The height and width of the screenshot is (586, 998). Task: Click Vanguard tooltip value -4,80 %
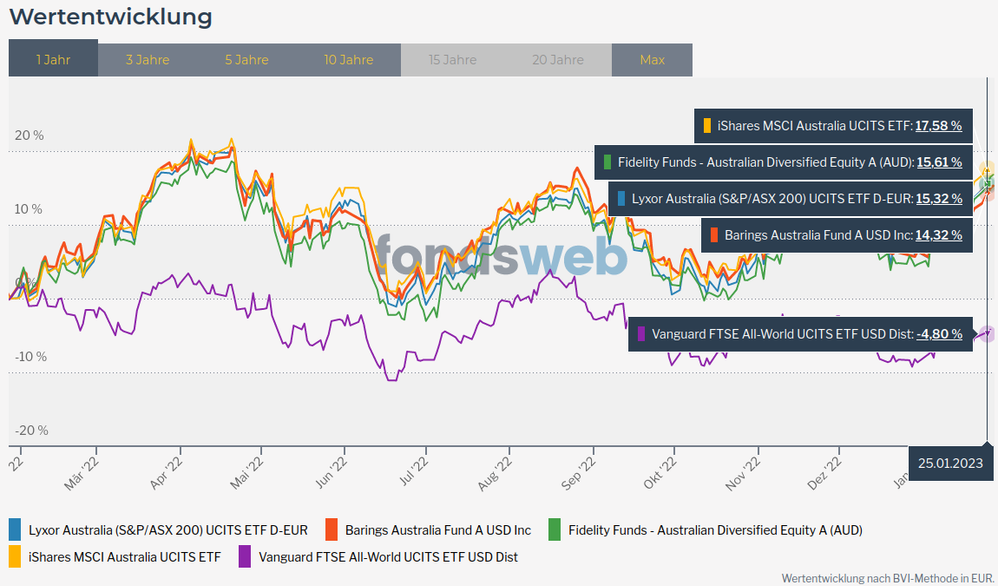click(x=938, y=334)
